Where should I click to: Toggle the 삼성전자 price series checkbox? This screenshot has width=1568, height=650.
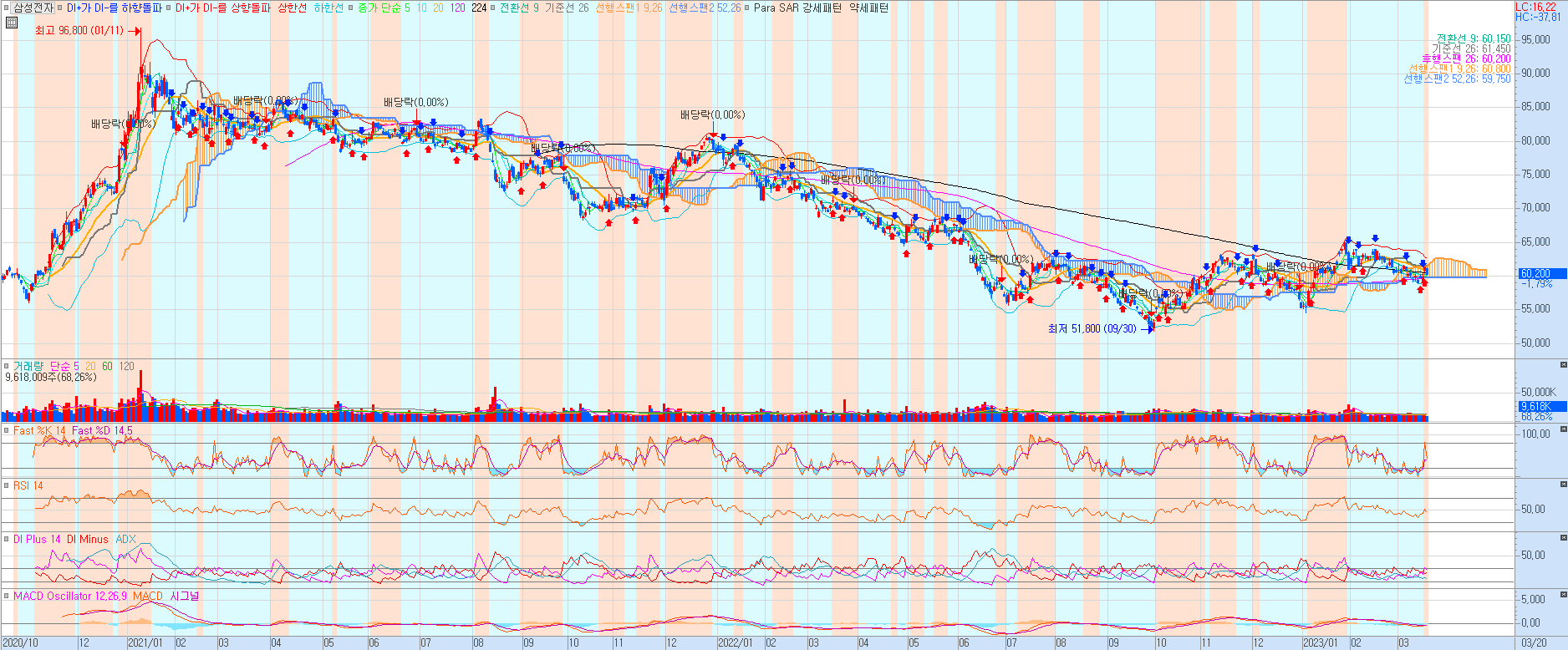tap(8, 8)
